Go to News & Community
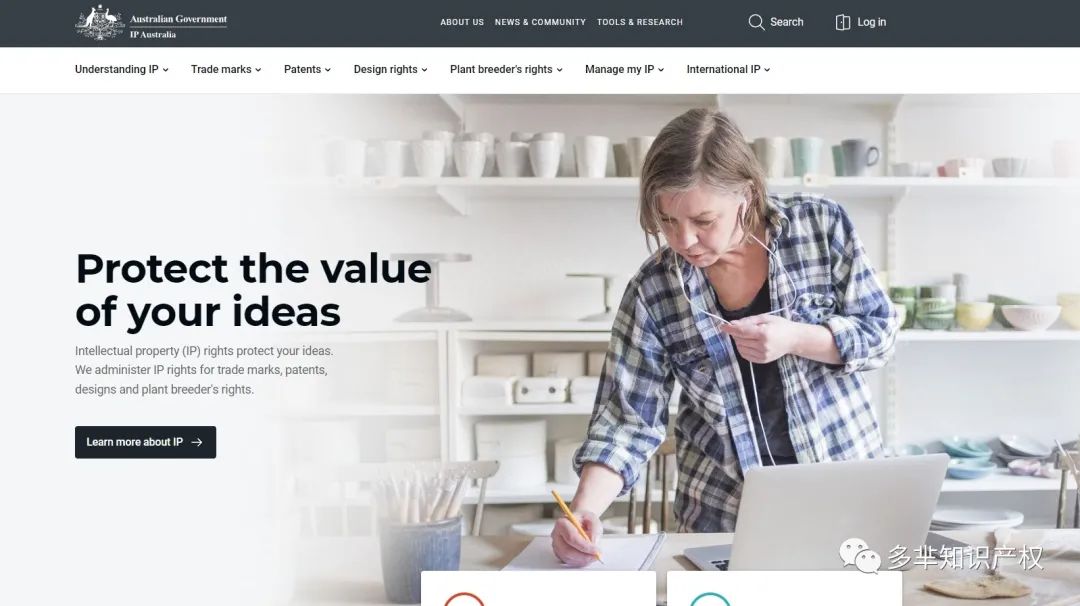This screenshot has width=1080, height=606. (x=540, y=22)
